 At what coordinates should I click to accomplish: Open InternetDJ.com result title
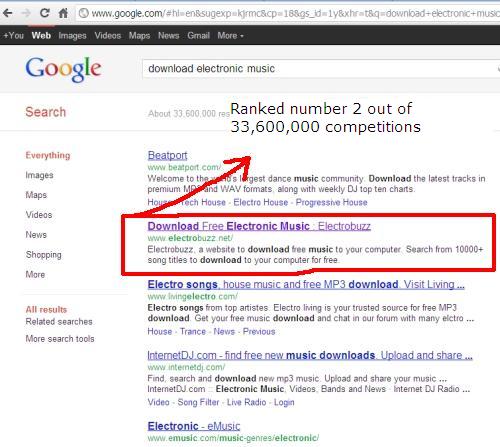(x=310, y=355)
